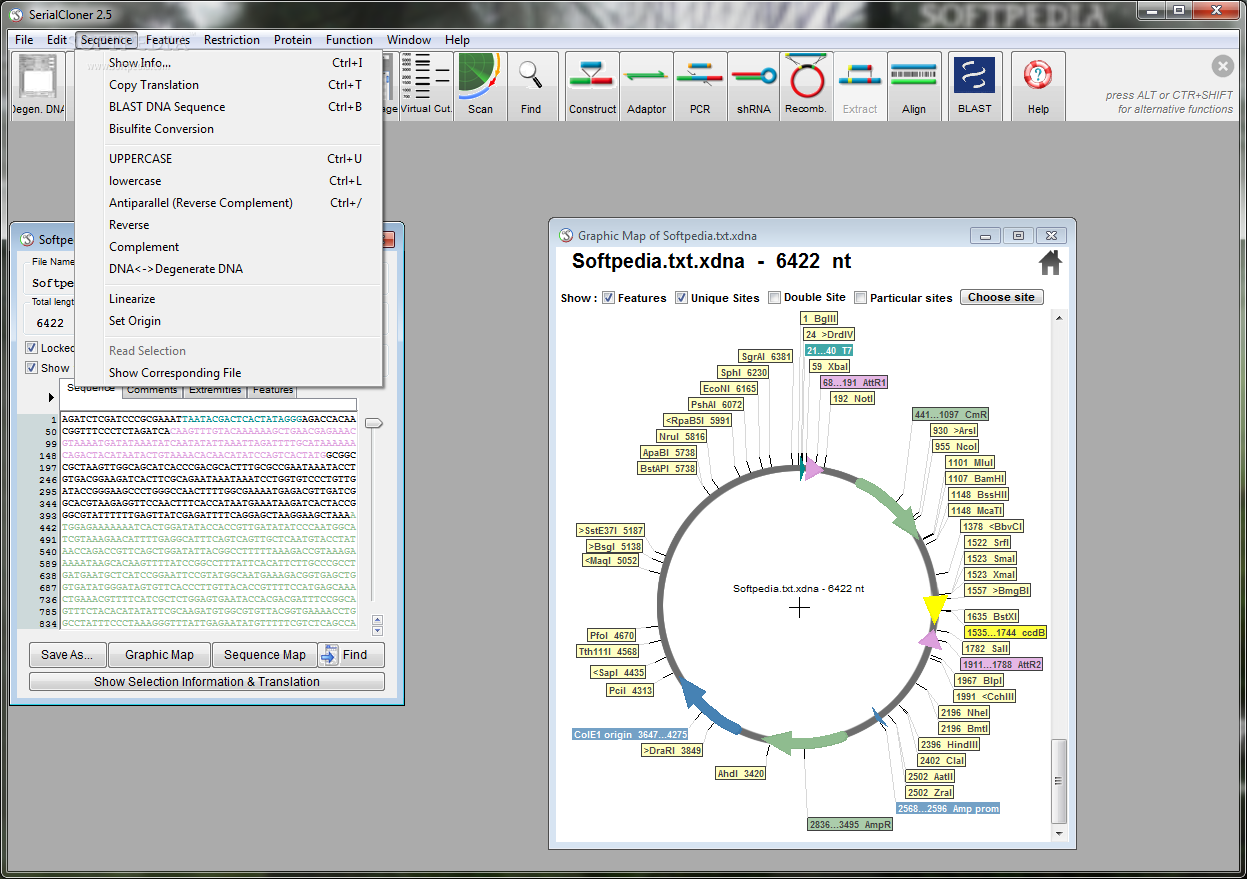
Task: Select the yellow ccdB arrow on the map
Action: click(x=935, y=608)
